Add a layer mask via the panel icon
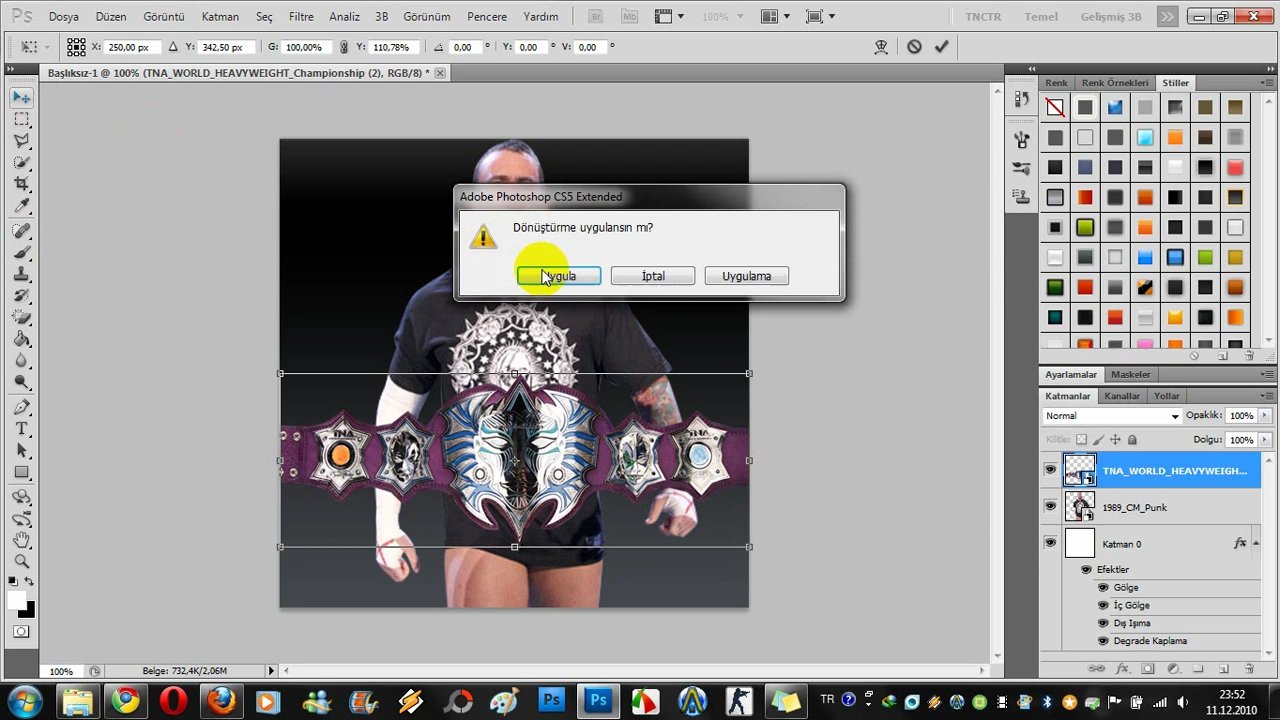This screenshot has width=1280, height=720. (1147, 669)
